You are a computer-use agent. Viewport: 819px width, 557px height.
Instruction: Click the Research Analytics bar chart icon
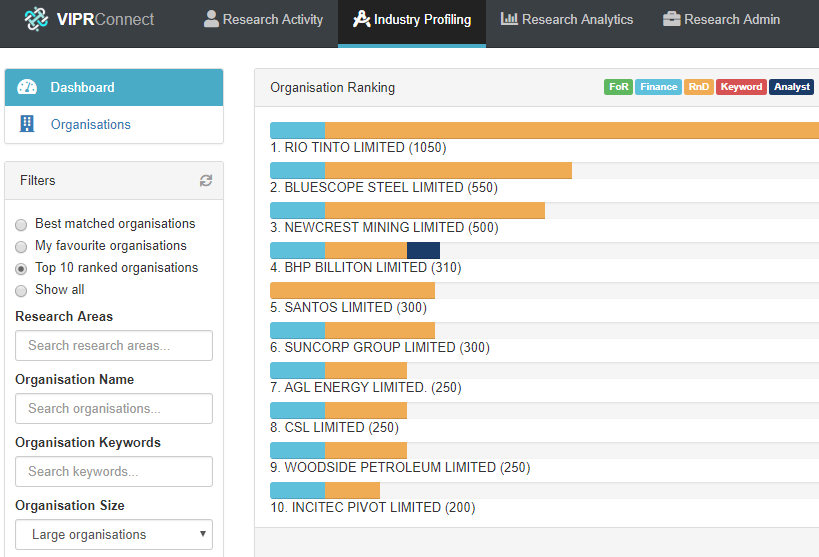pos(509,19)
